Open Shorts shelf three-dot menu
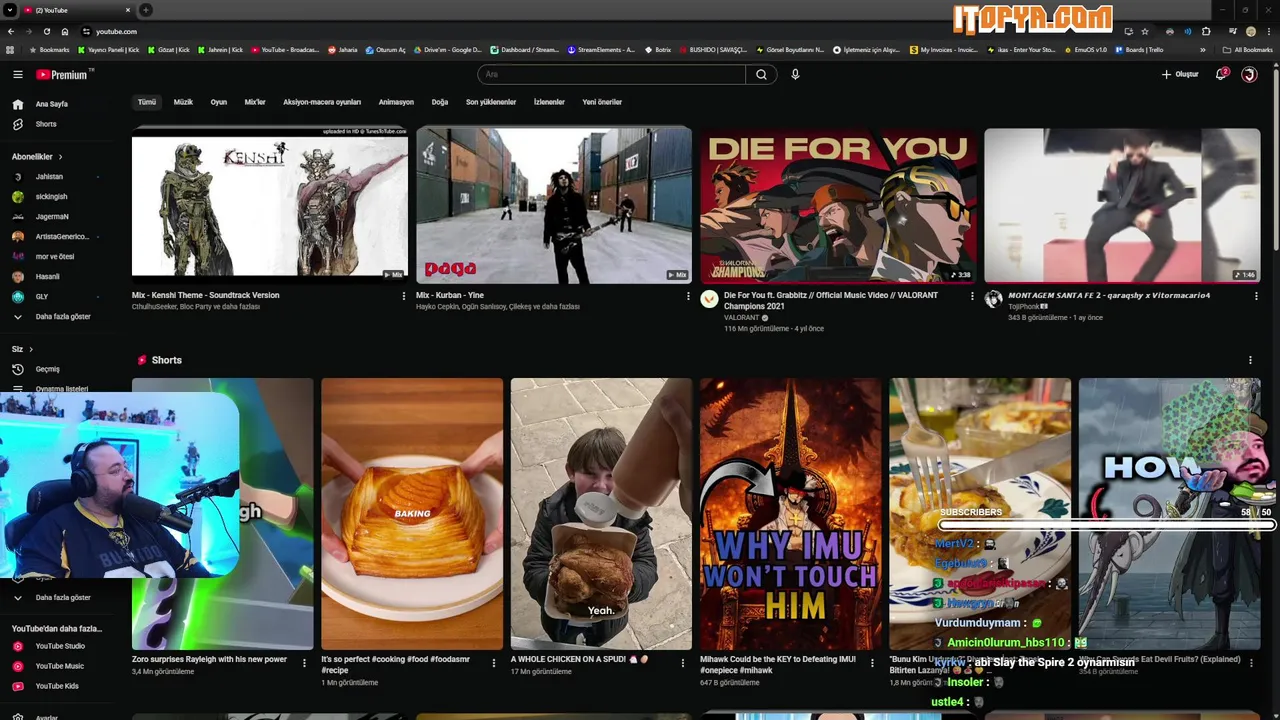1280x720 pixels. (x=1250, y=360)
